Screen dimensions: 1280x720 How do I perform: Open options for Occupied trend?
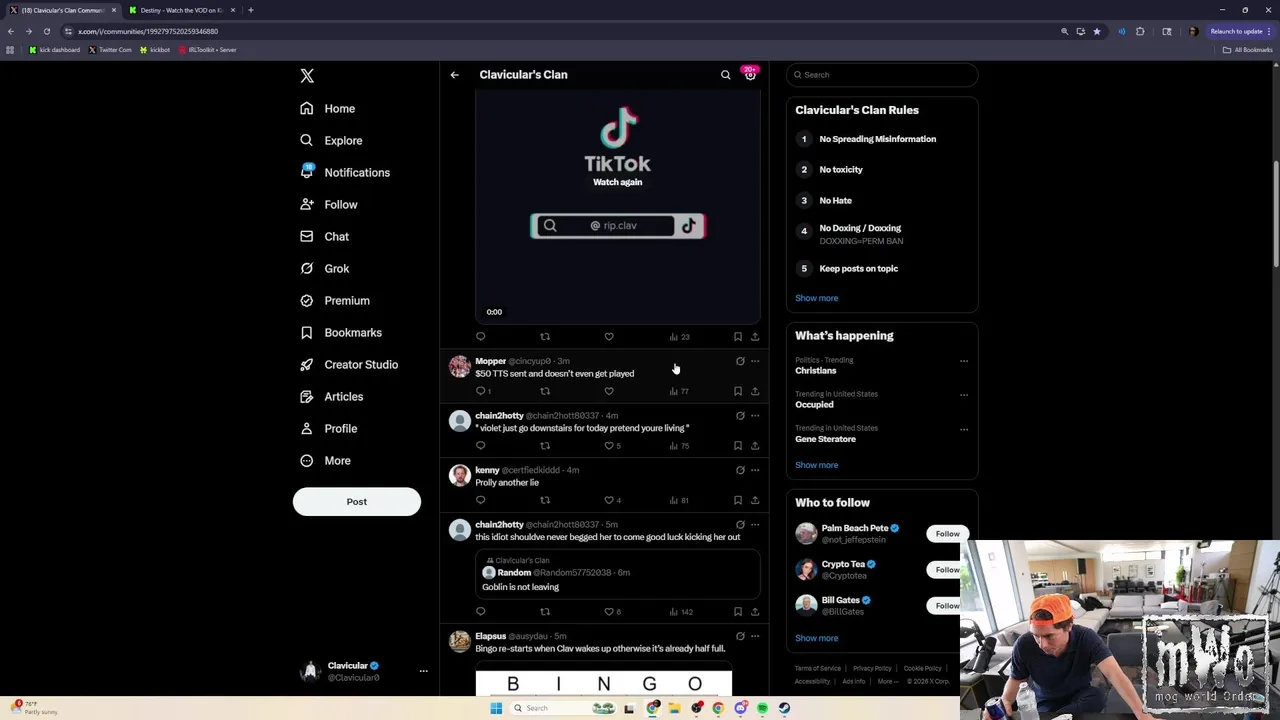point(964,395)
